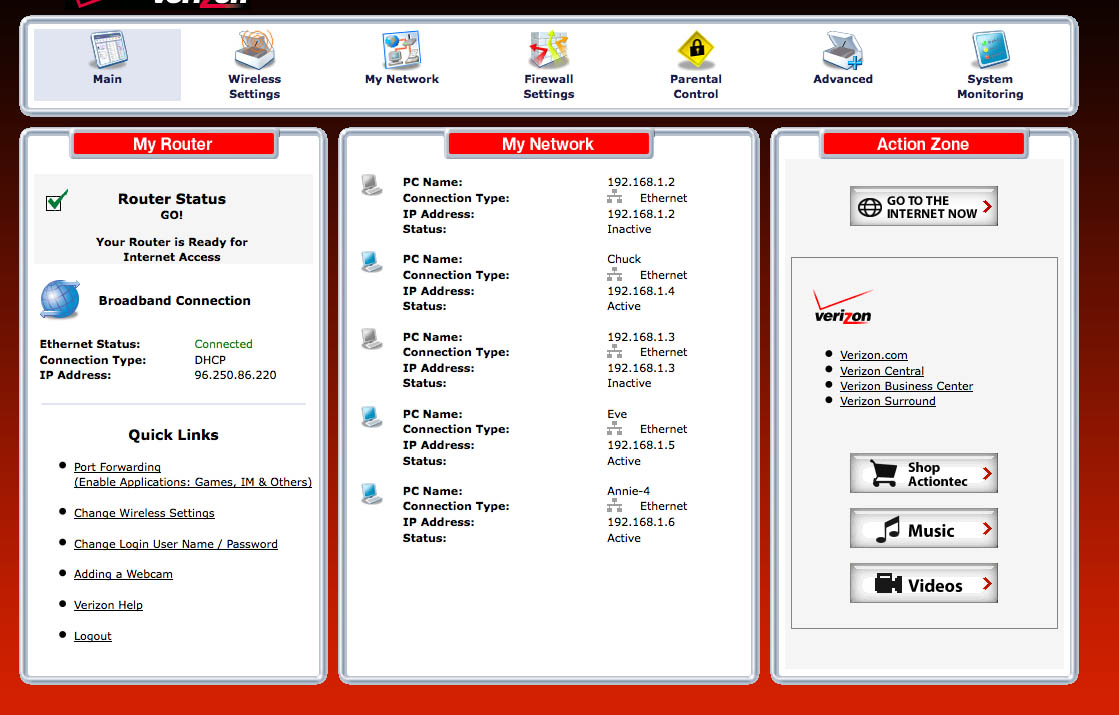Click the PC name Chuck
The width and height of the screenshot is (1119, 715).
[624, 259]
